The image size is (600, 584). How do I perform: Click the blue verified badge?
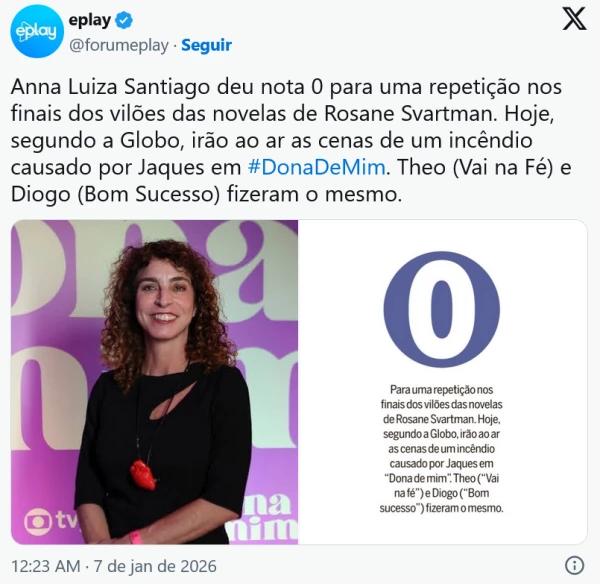(124, 20)
